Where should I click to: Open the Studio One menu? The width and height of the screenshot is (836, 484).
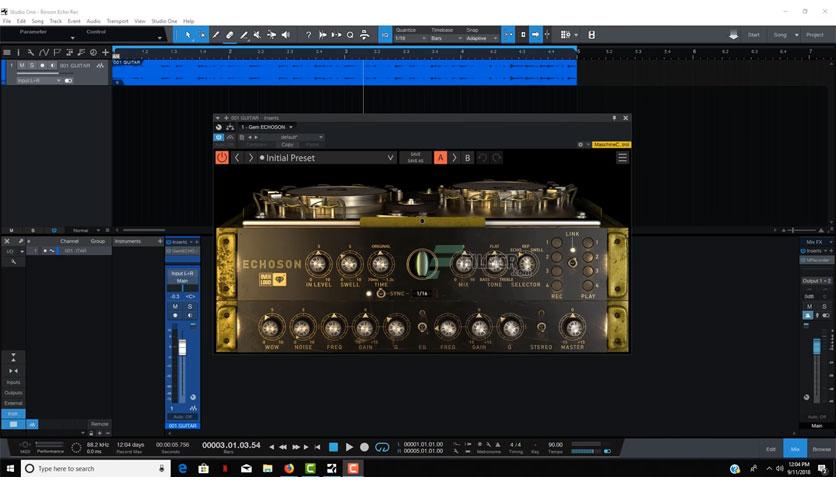pos(164,21)
